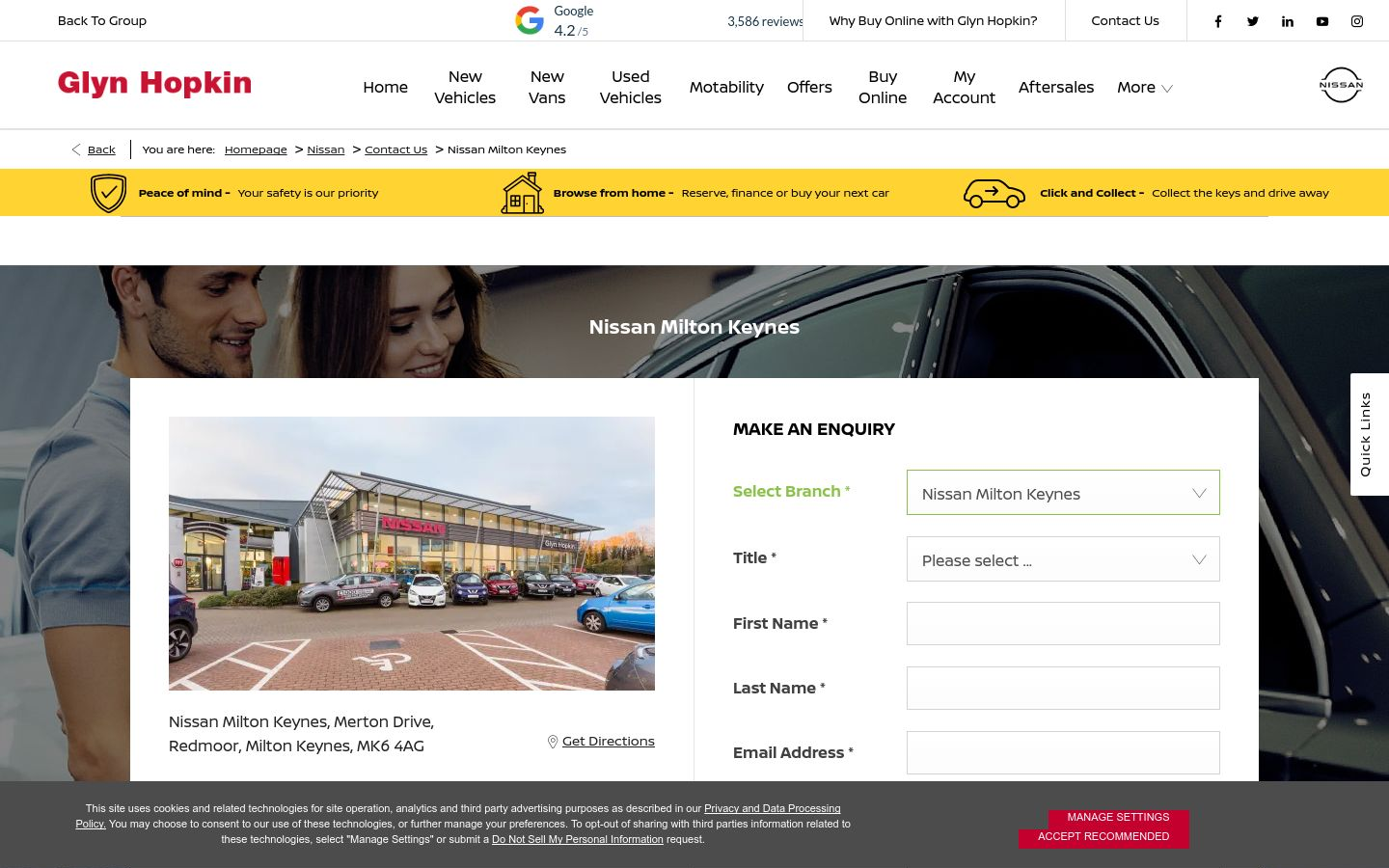Go to Contact Us breadcrumb
The width and height of the screenshot is (1389, 868).
(x=395, y=149)
